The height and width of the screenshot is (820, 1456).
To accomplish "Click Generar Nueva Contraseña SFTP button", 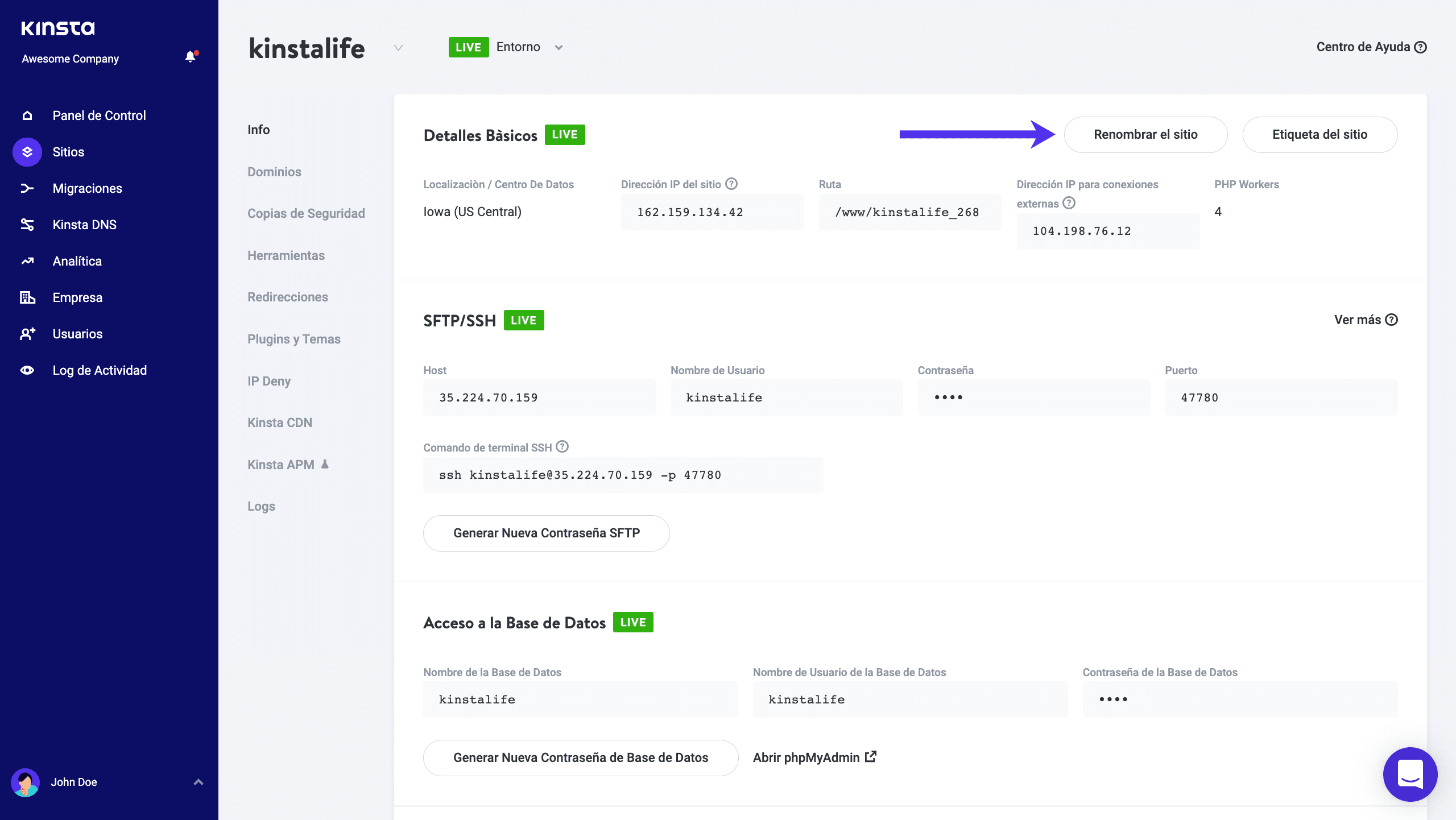I will (547, 533).
